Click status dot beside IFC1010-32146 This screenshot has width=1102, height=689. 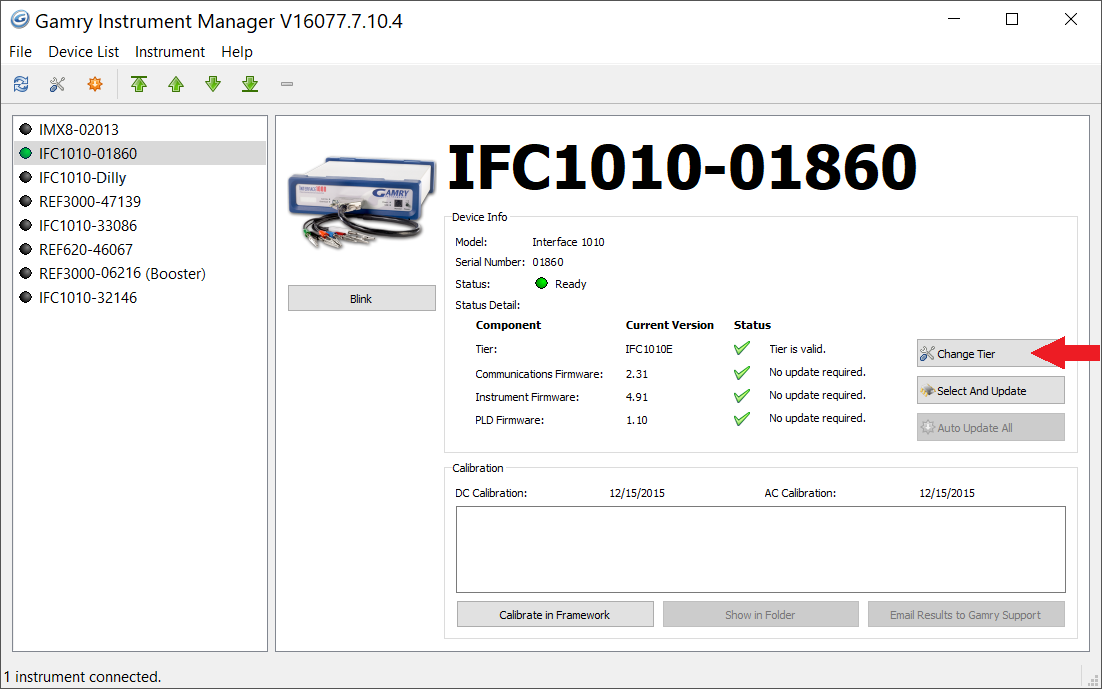(x=26, y=297)
